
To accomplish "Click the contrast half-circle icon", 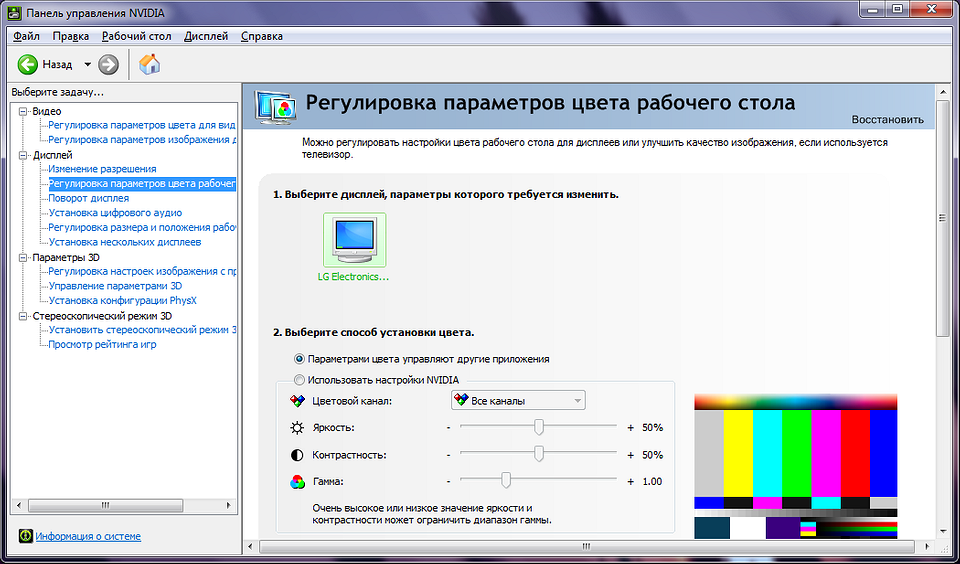I will point(296,455).
